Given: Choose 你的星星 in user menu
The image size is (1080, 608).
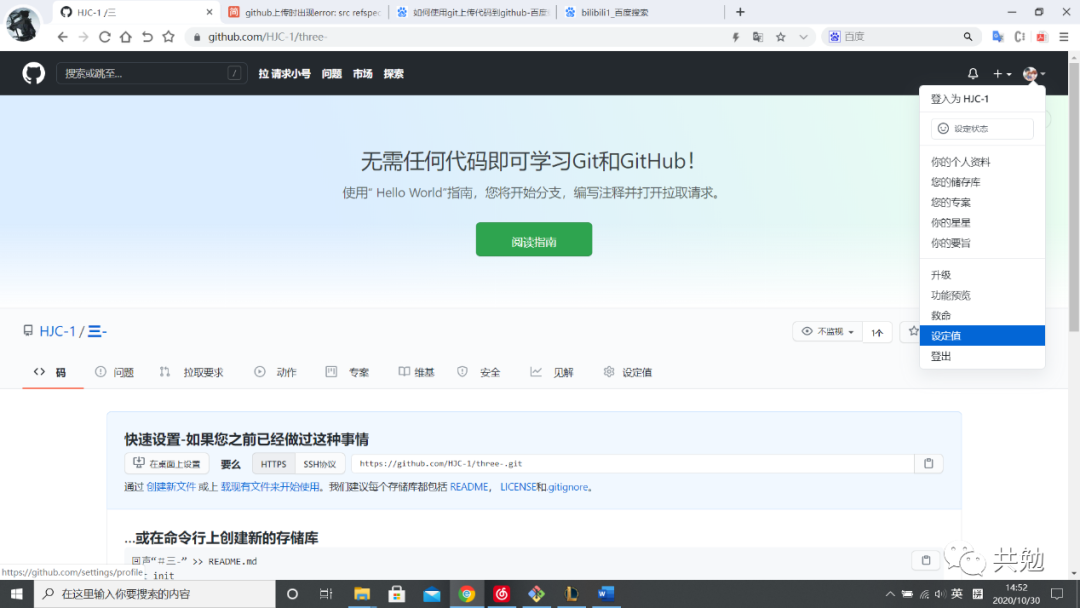Looking at the screenshot, I should tap(951, 222).
